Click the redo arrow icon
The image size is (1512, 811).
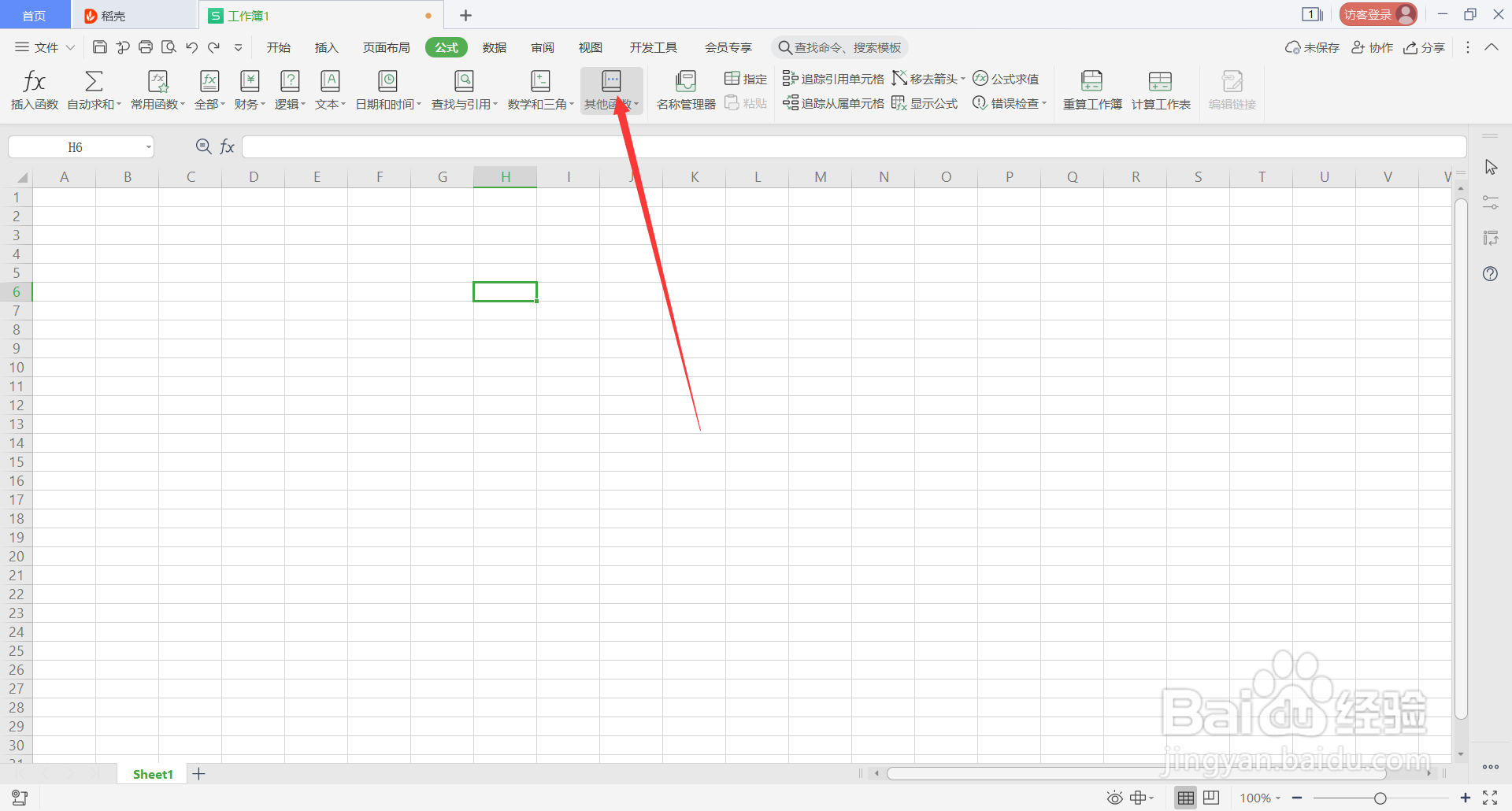point(214,47)
